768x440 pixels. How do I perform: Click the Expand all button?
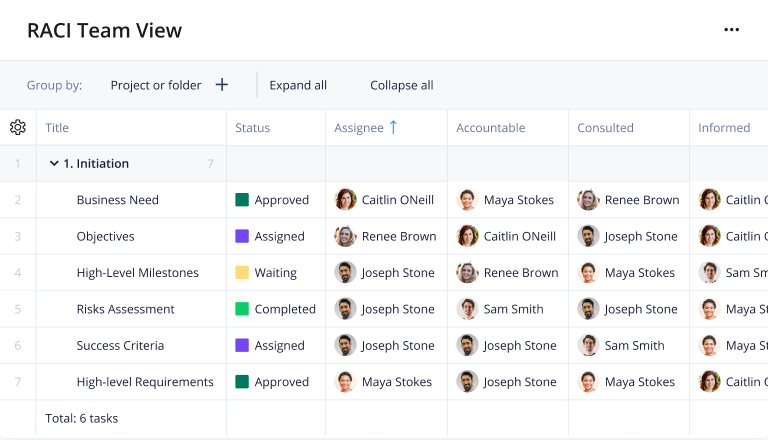pyautogui.click(x=298, y=85)
